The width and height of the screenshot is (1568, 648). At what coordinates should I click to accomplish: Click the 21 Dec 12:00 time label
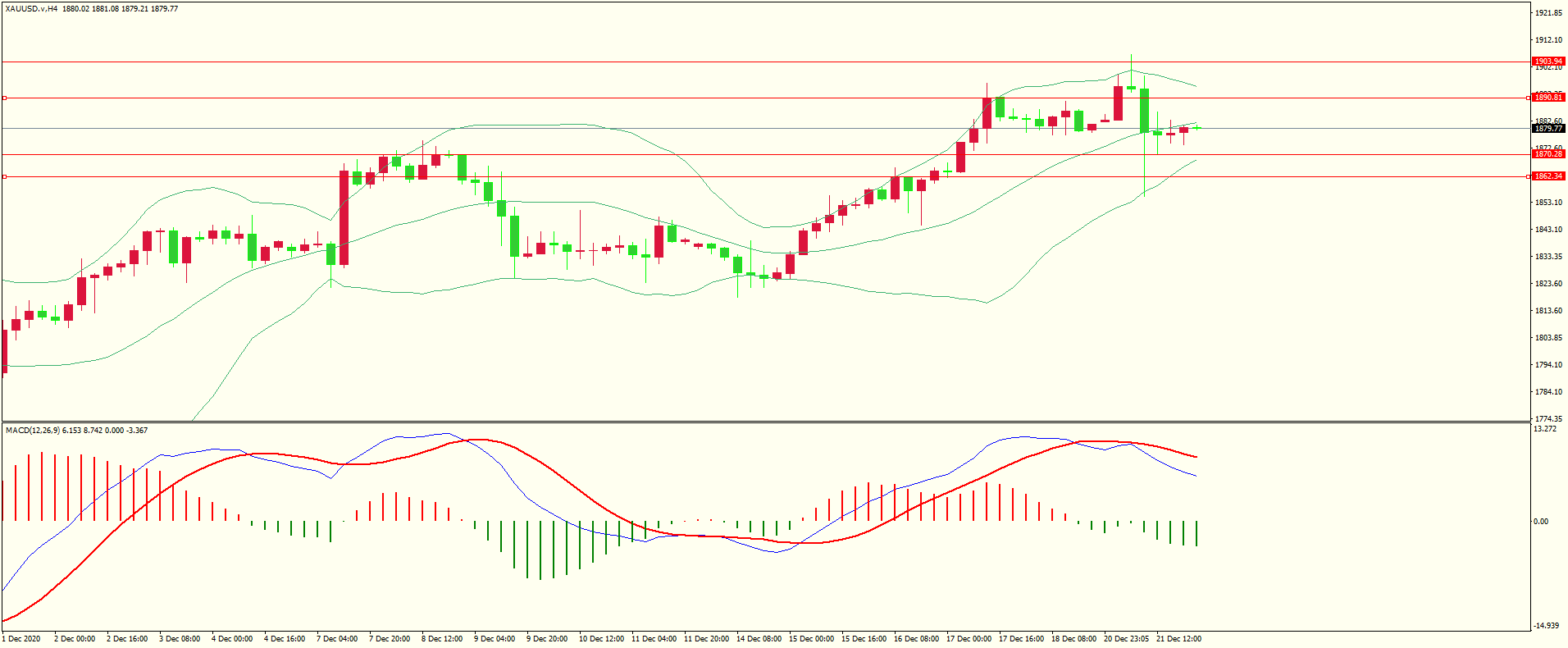1178,639
